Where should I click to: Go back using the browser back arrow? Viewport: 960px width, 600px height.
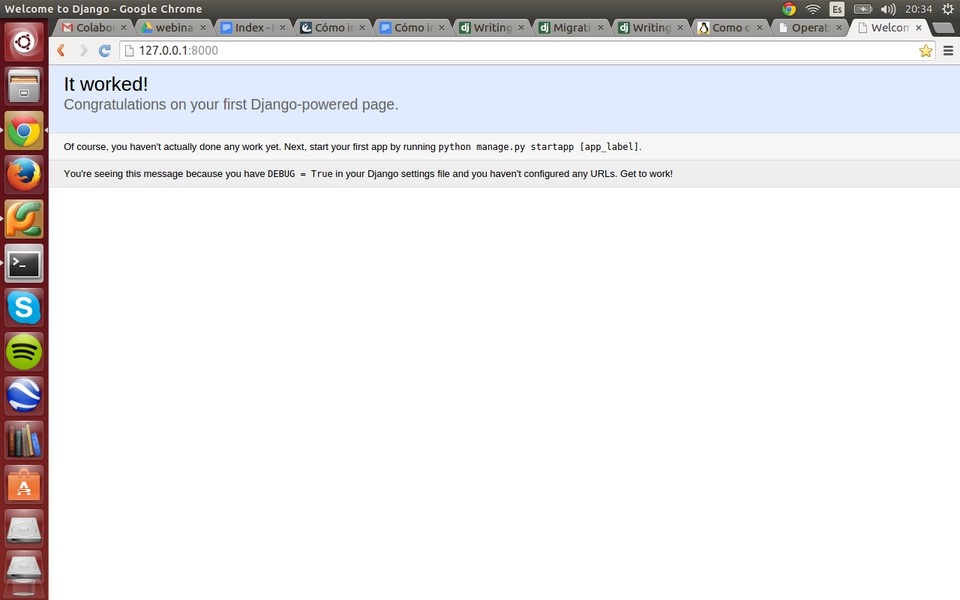tap(61, 51)
